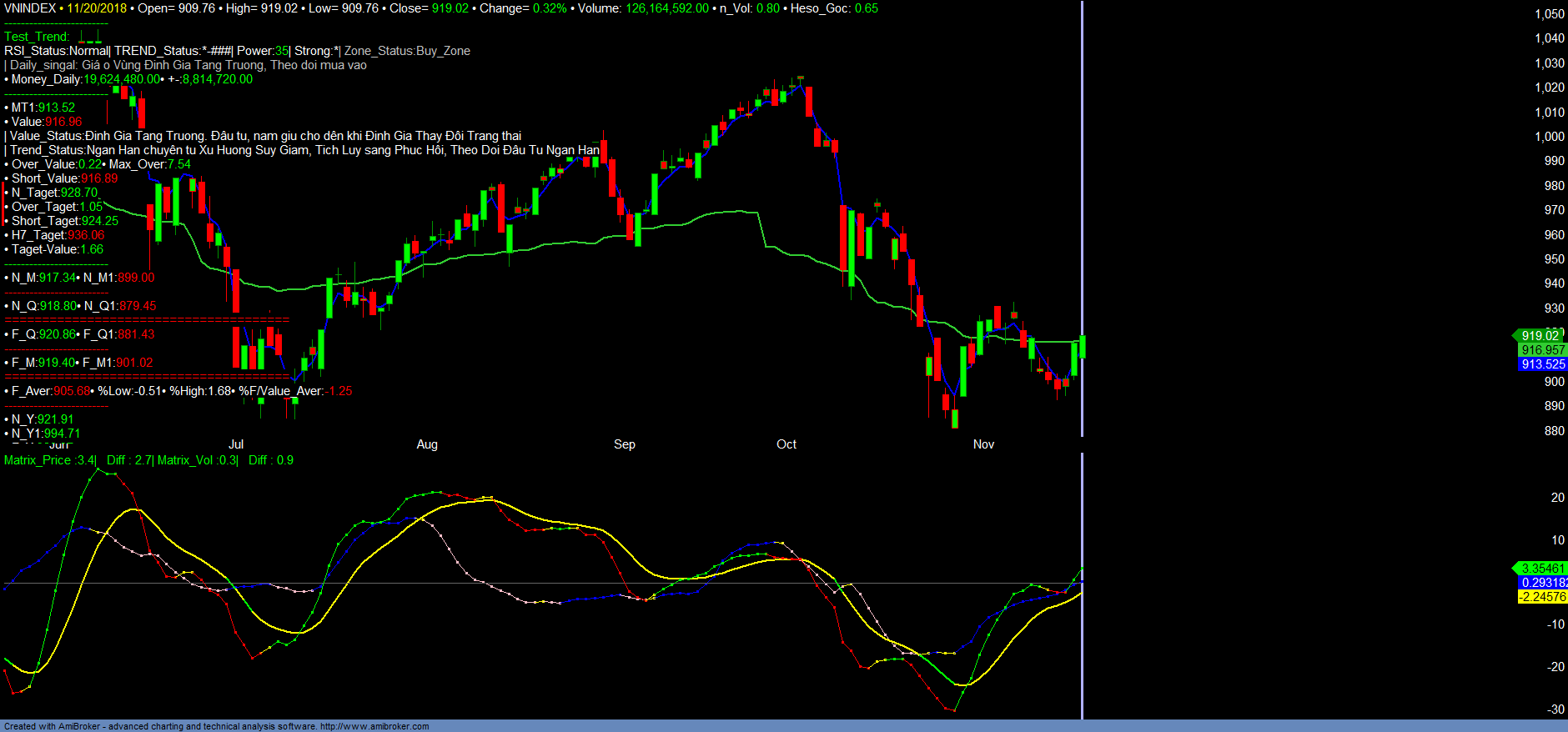The width and height of the screenshot is (1568, 732).
Task: Click the VNINDEX symbol title
Action: (30, 8)
